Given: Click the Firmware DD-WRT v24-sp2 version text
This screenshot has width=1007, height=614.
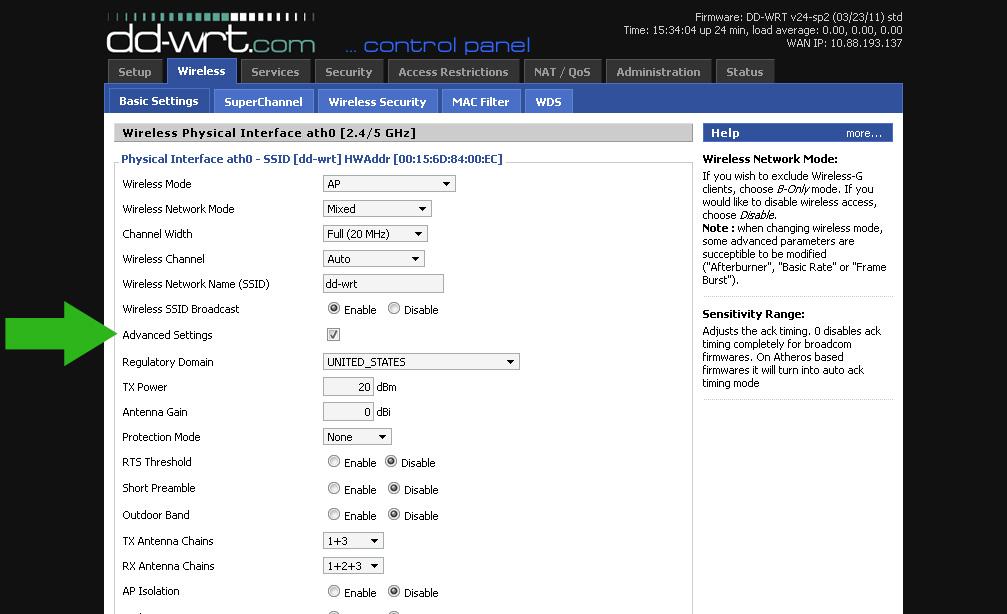Looking at the screenshot, I should (798, 17).
